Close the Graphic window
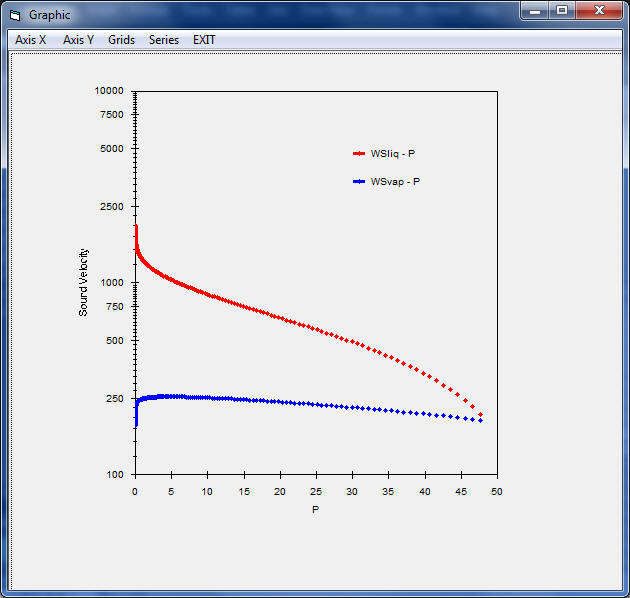The image size is (630, 598). tap(599, 10)
